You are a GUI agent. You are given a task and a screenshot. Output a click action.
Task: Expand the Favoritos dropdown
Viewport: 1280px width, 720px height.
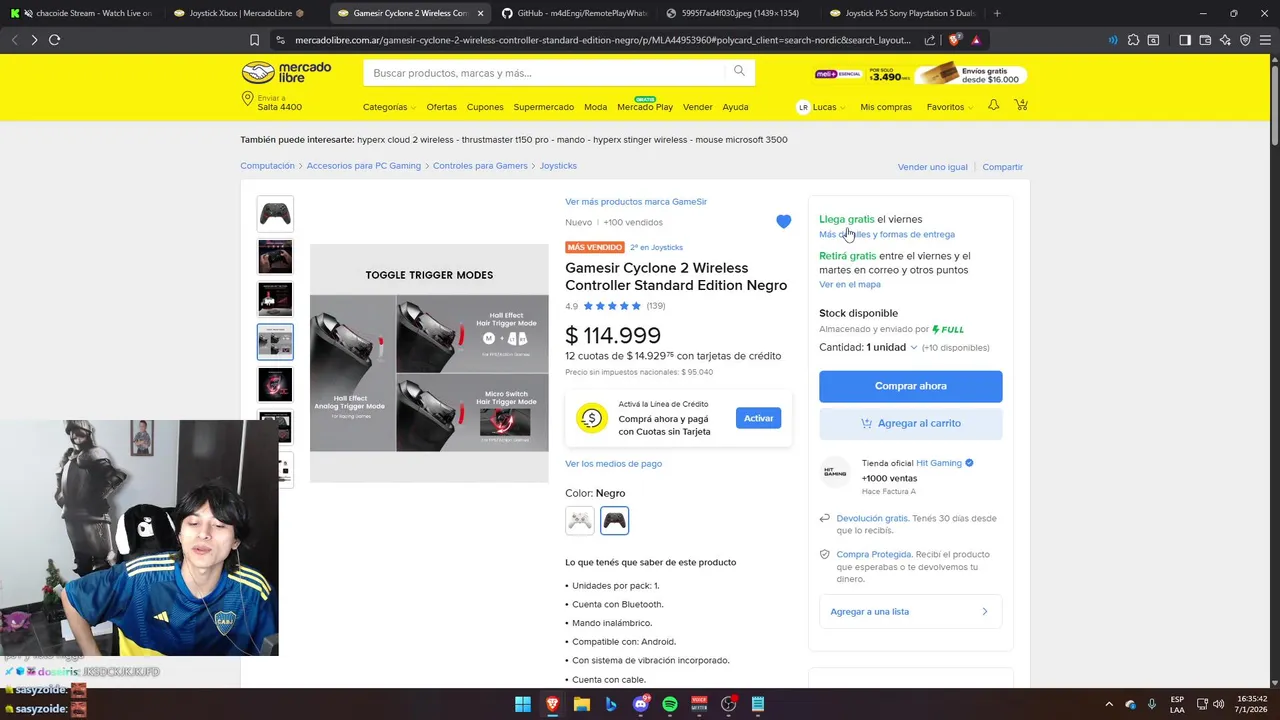[x=949, y=107]
